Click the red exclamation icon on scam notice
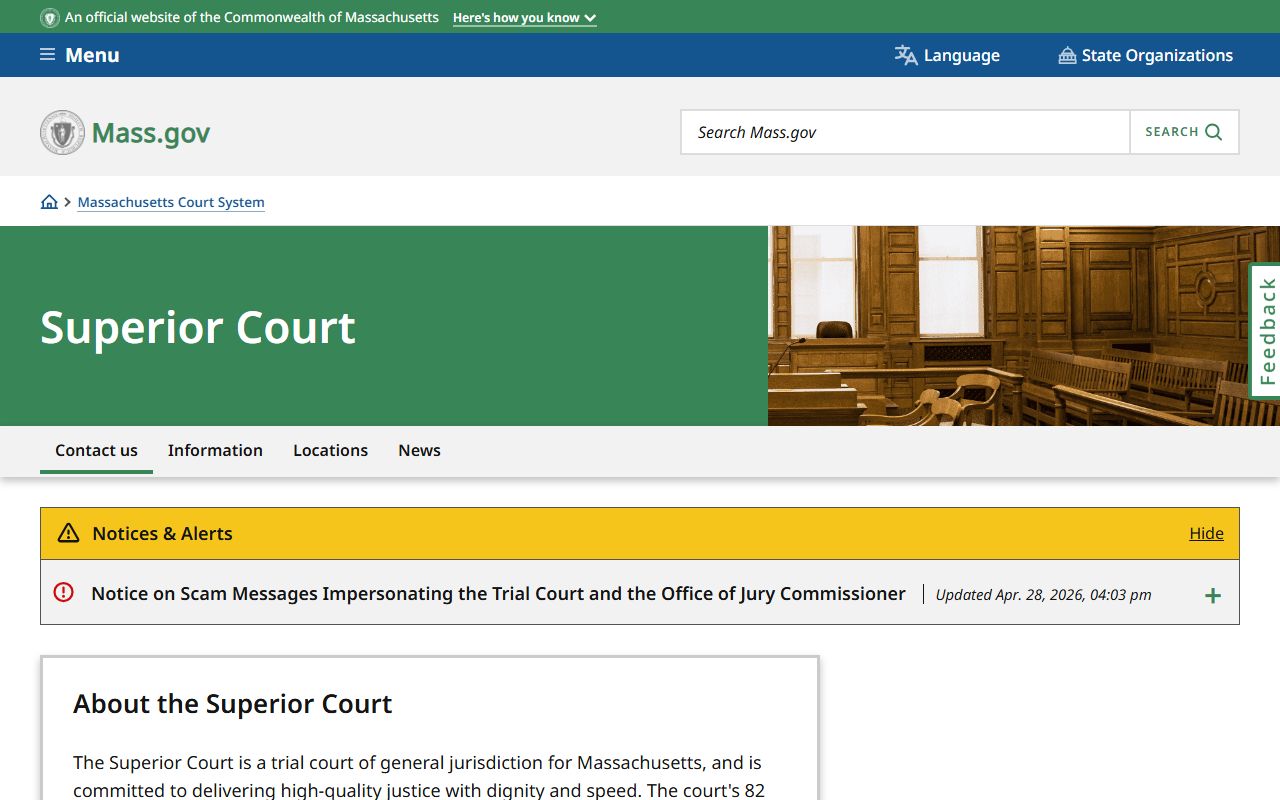The height and width of the screenshot is (800, 1280). 63,592
